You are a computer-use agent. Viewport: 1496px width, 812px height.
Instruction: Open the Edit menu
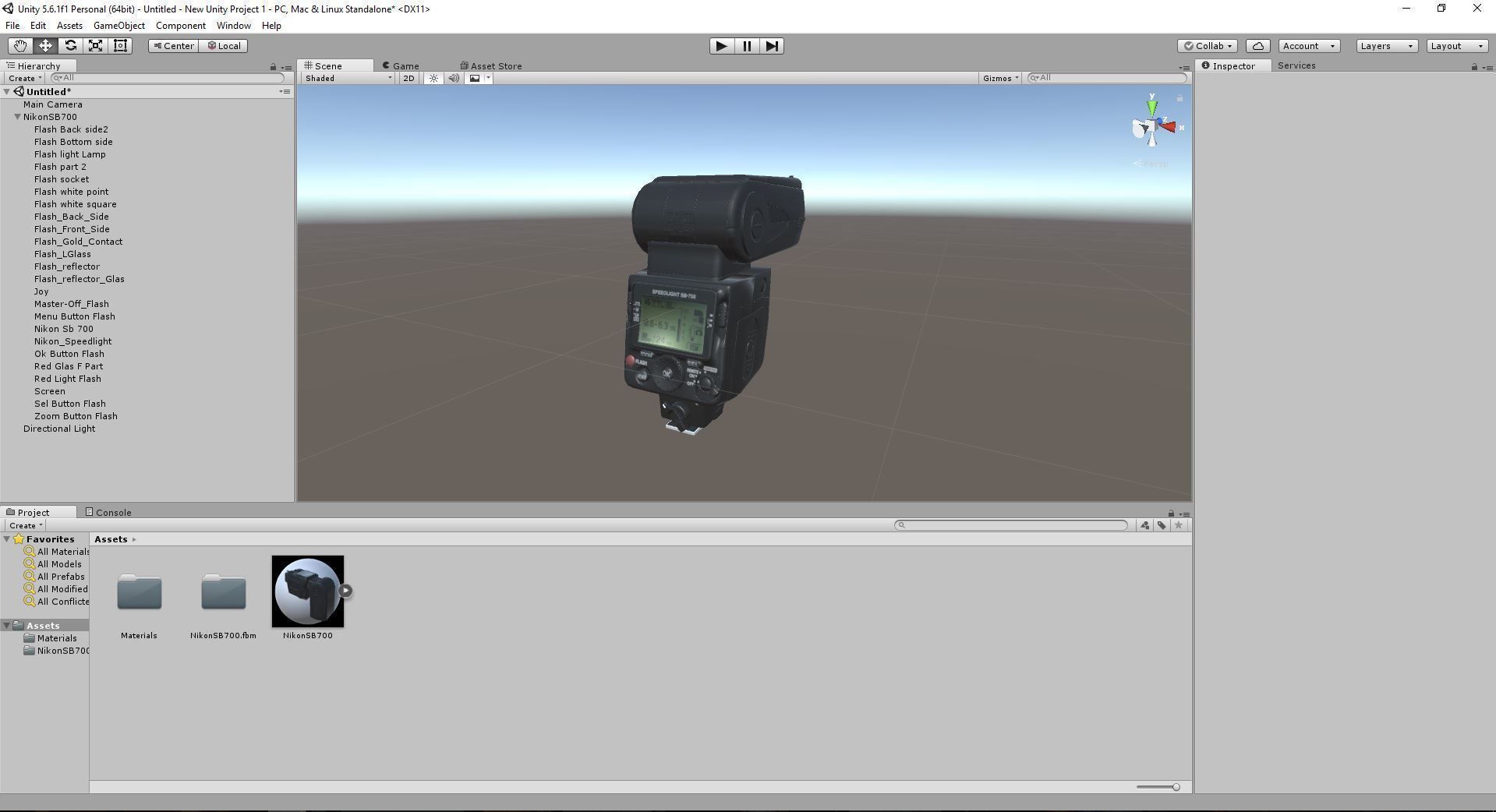[x=37, y=26]
